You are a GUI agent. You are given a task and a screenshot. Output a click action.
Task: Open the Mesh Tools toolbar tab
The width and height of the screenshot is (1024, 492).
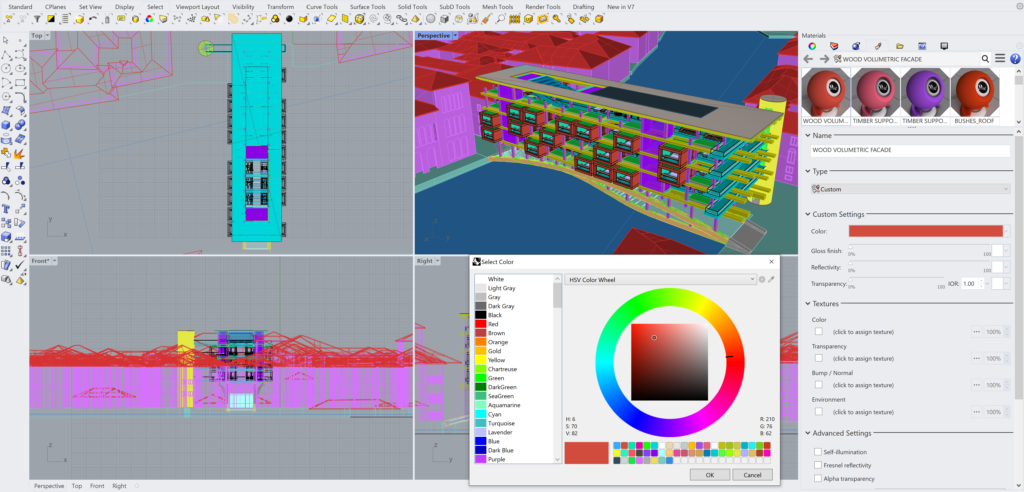coord(498,7)
